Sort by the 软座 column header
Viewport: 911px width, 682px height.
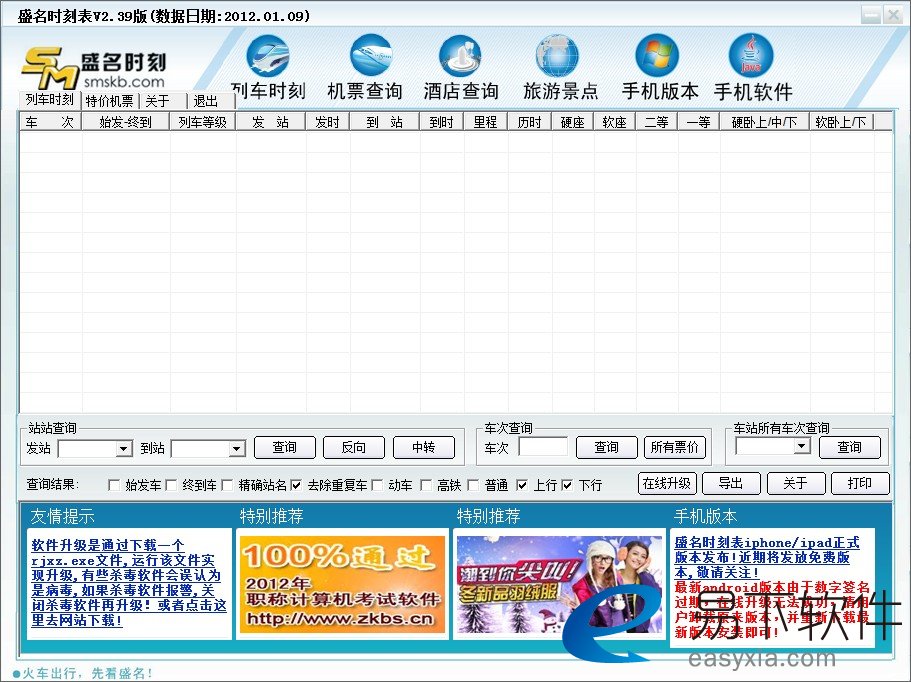(615, 122)
